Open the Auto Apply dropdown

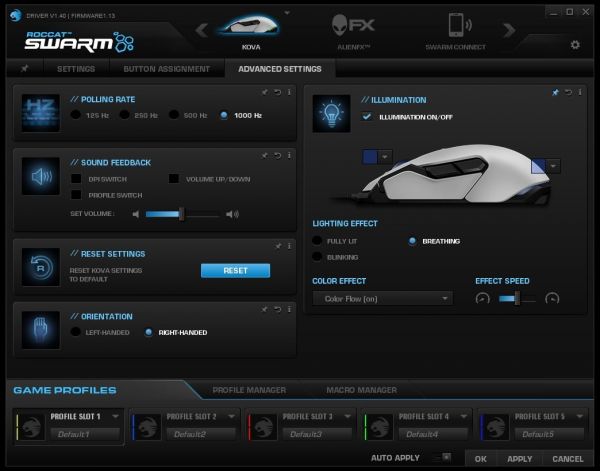pos(446,458)
